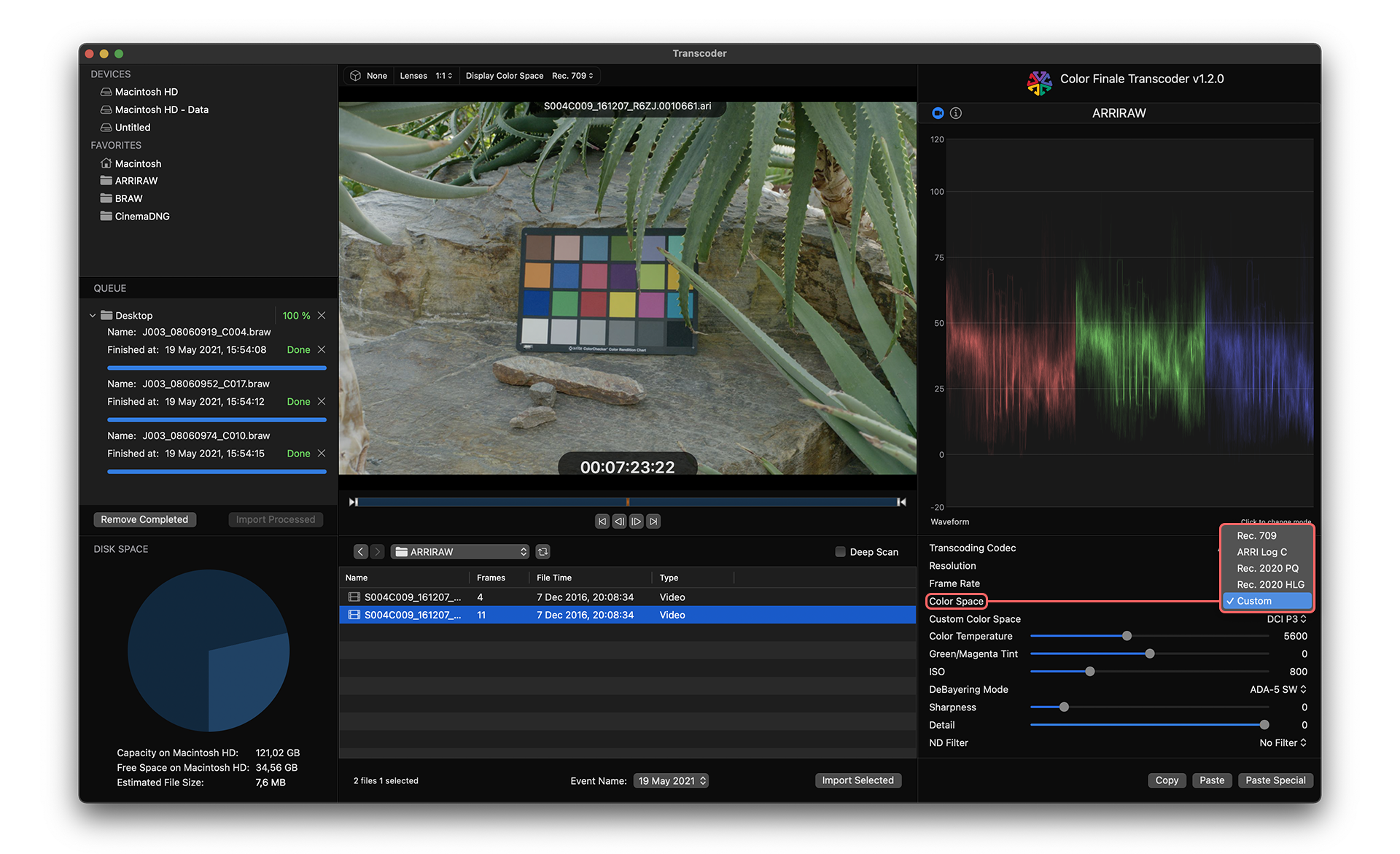Screen dimensions: 1400x854
Task: Open the Event Name 19 May 2021 dropdown
Action: click(x=671, y=781)
